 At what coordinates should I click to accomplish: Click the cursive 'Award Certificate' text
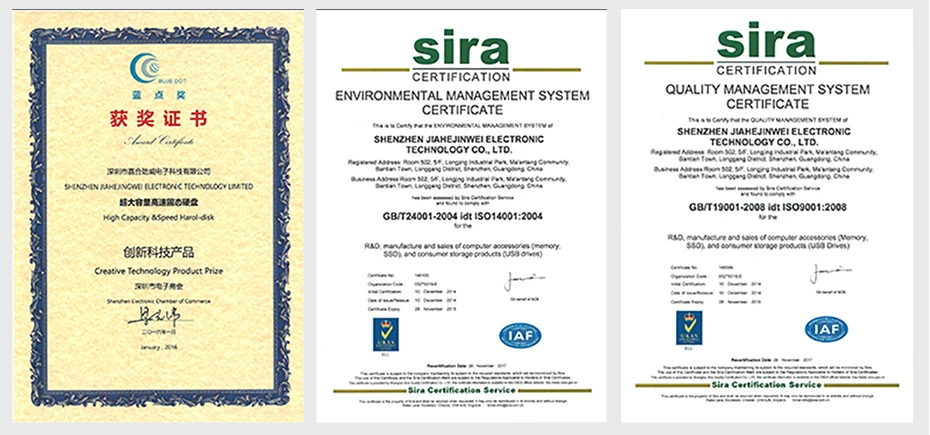tap(158, 141)
